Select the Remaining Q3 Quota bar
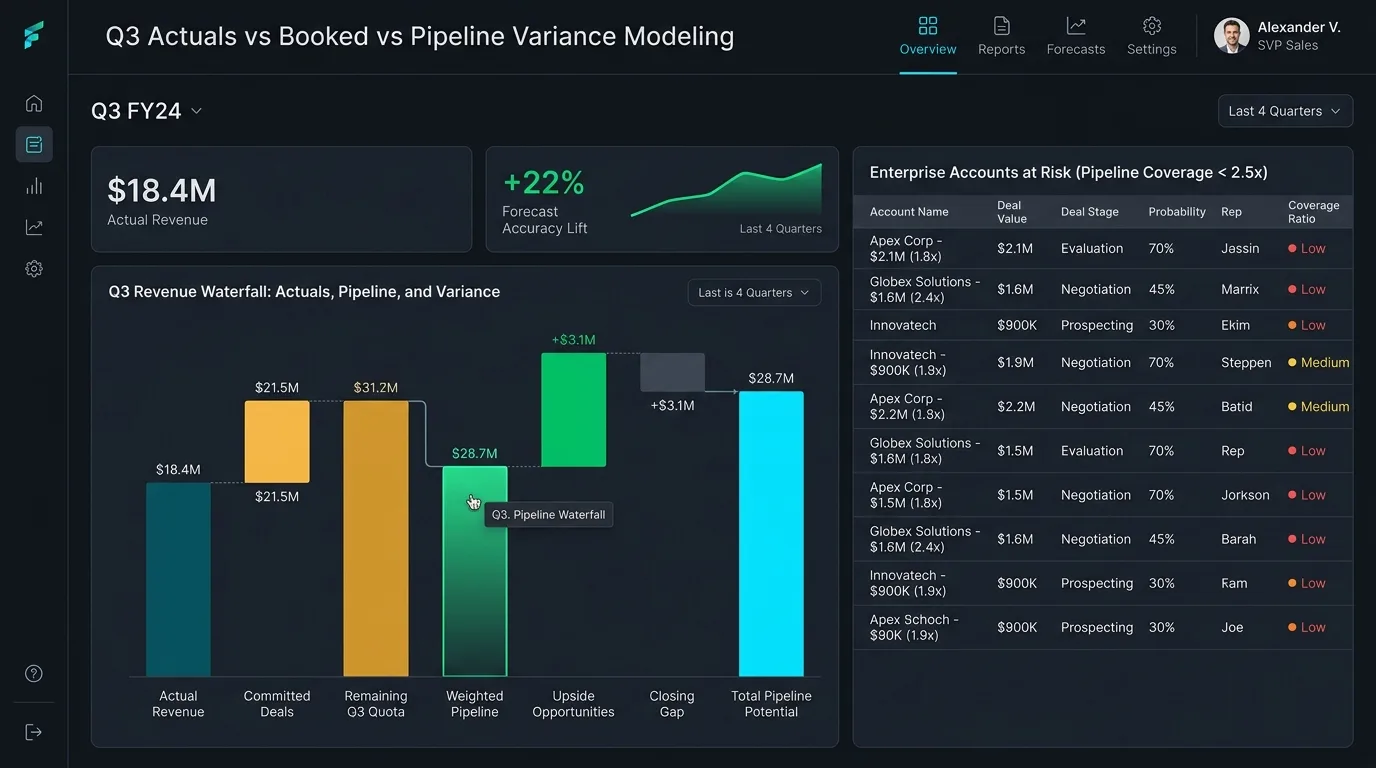 click(x=376, y=539)
